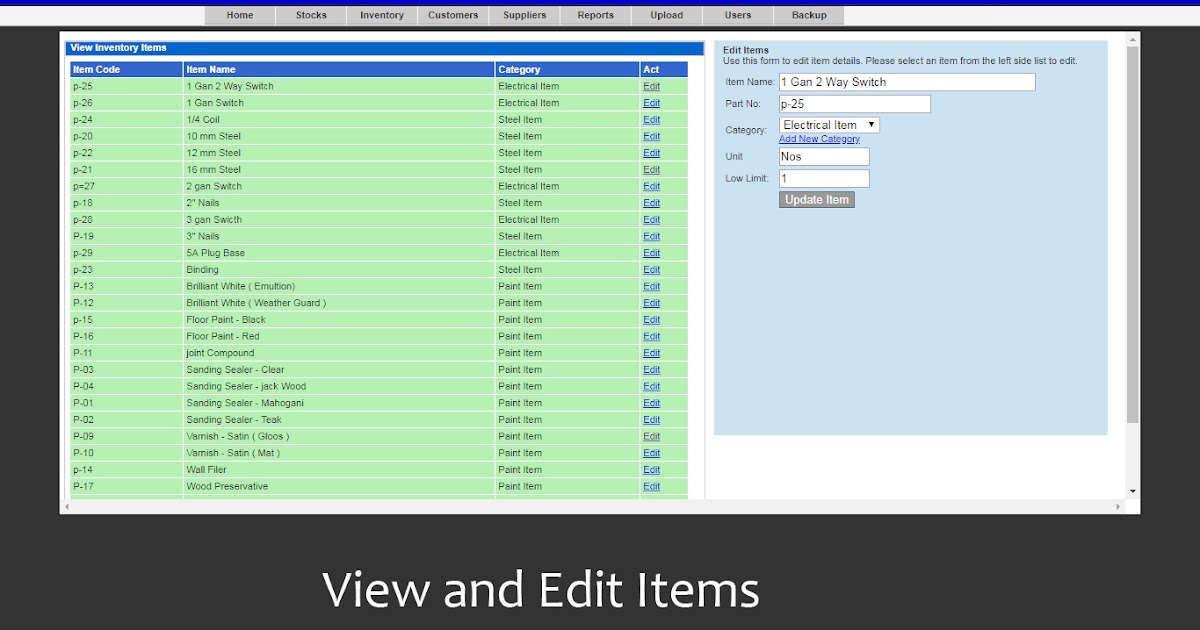Select the Low Limit input field
The height and width of the screenshot is (630, 1200).
point(823,177)
